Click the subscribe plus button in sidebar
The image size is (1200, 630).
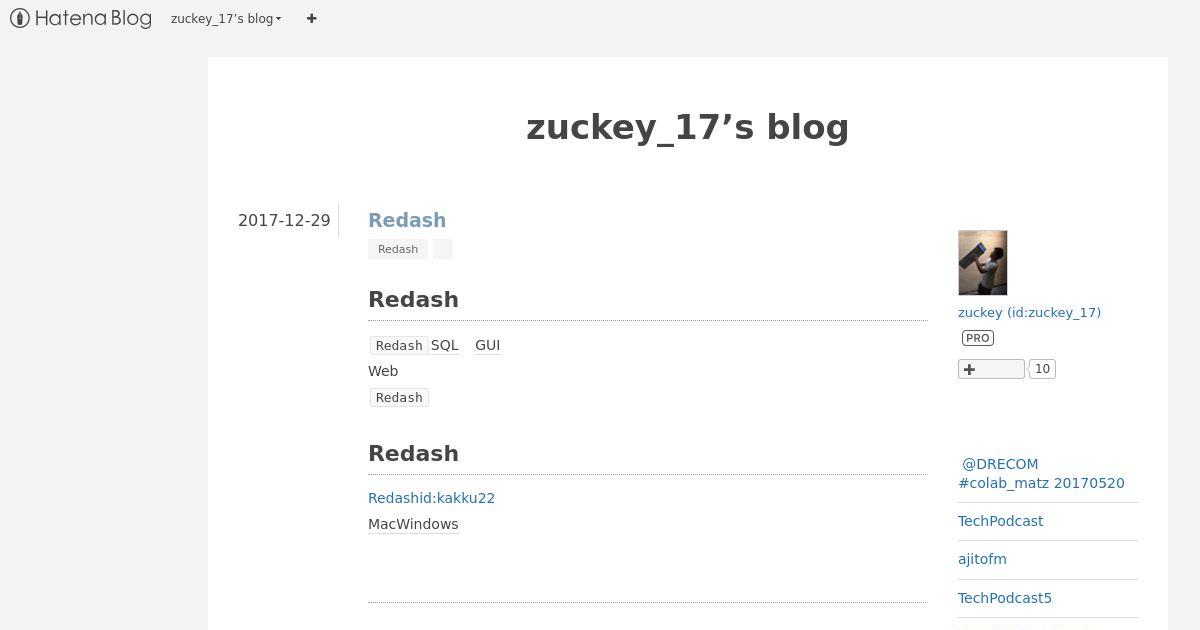(991, 369)
